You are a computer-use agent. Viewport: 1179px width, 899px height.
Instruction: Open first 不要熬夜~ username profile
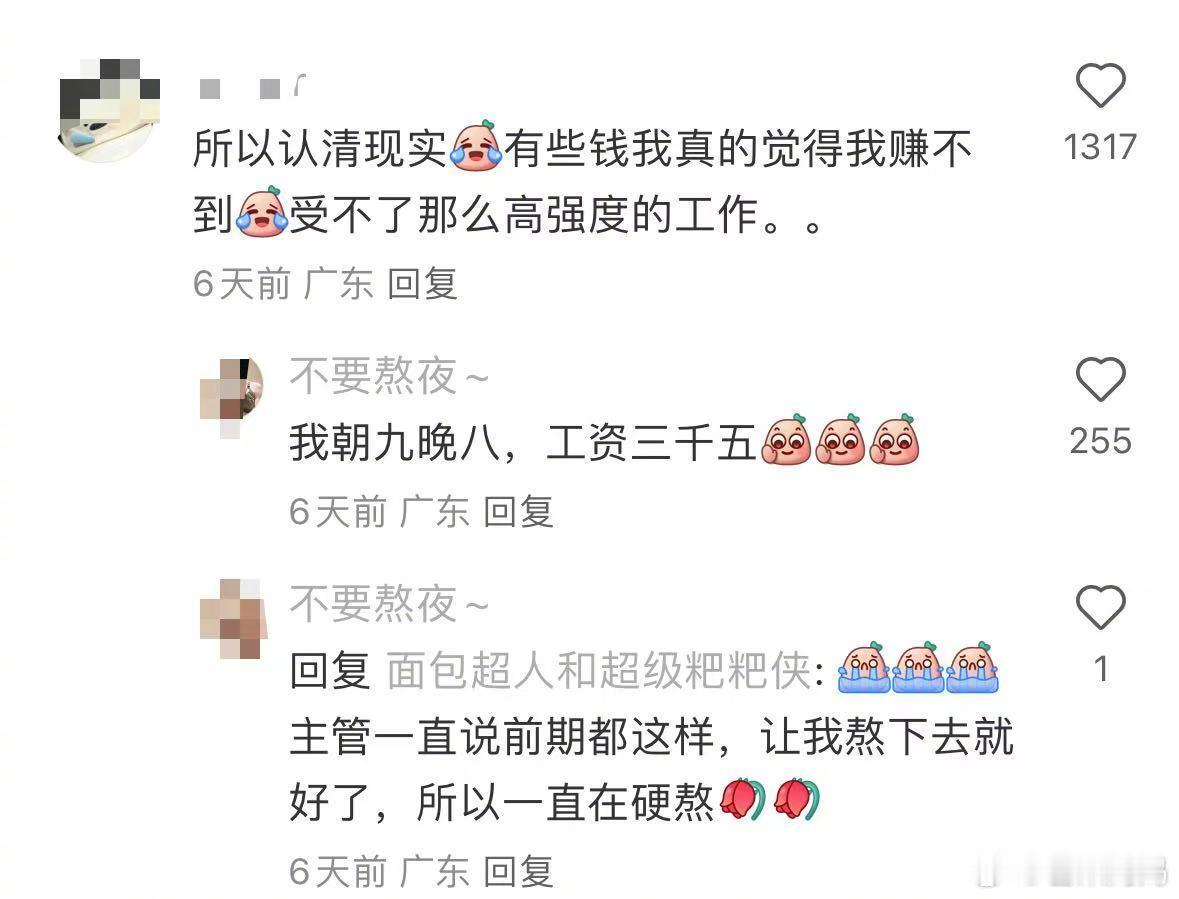pos(389,376)
